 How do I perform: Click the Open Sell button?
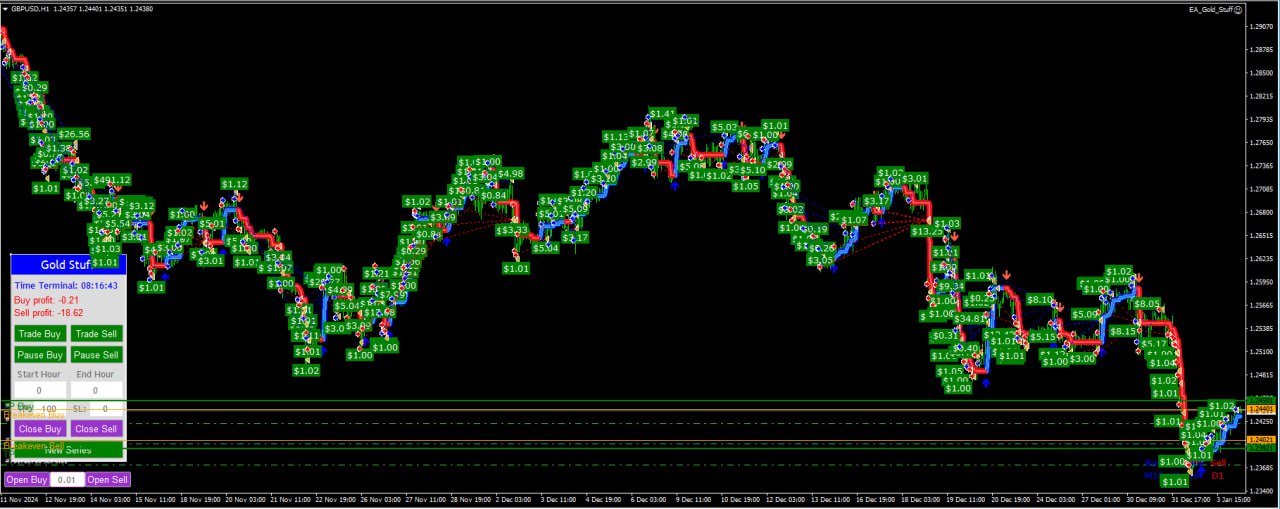107,480
